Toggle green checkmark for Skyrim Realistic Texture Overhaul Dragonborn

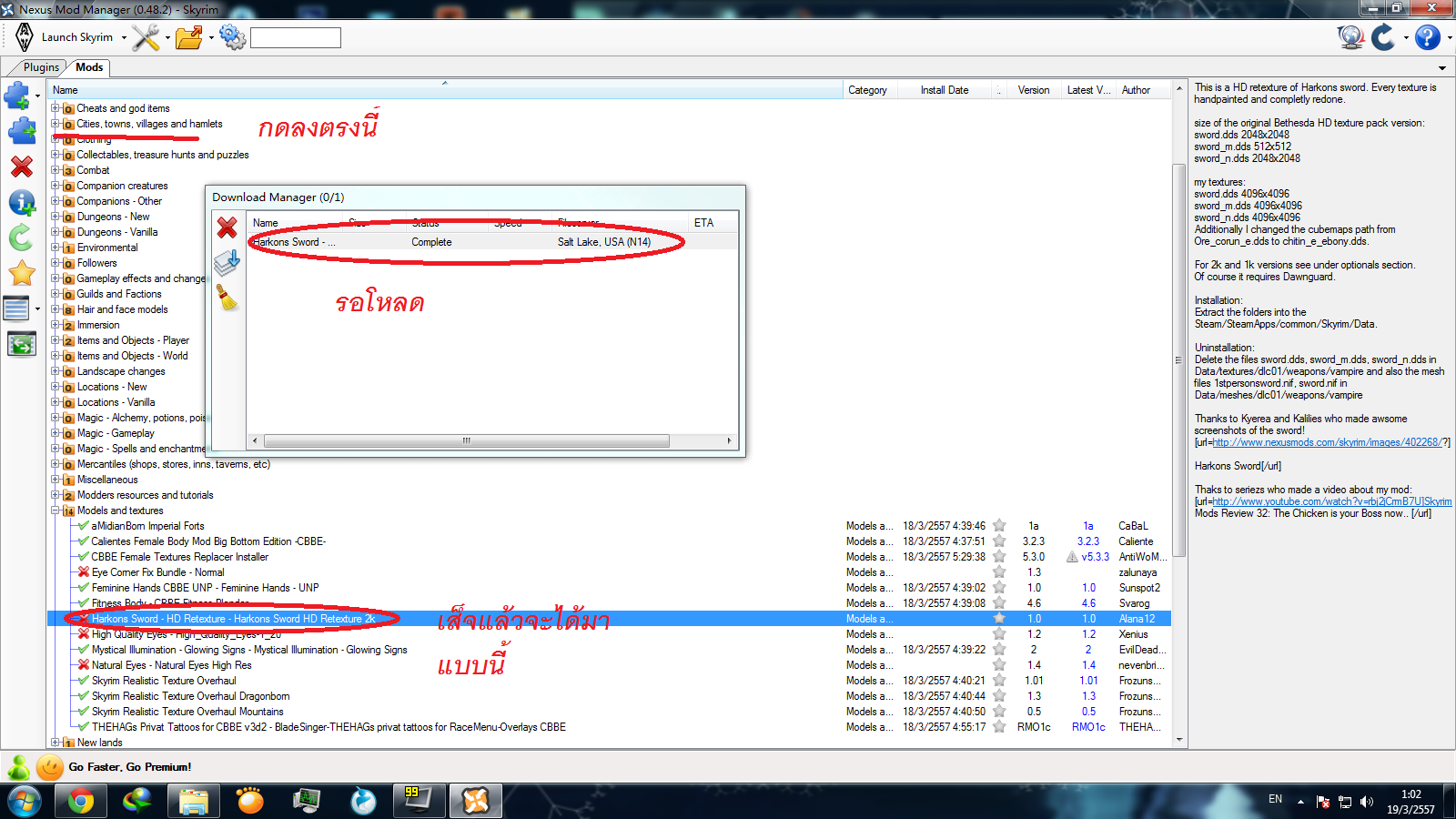pos(84,696)
